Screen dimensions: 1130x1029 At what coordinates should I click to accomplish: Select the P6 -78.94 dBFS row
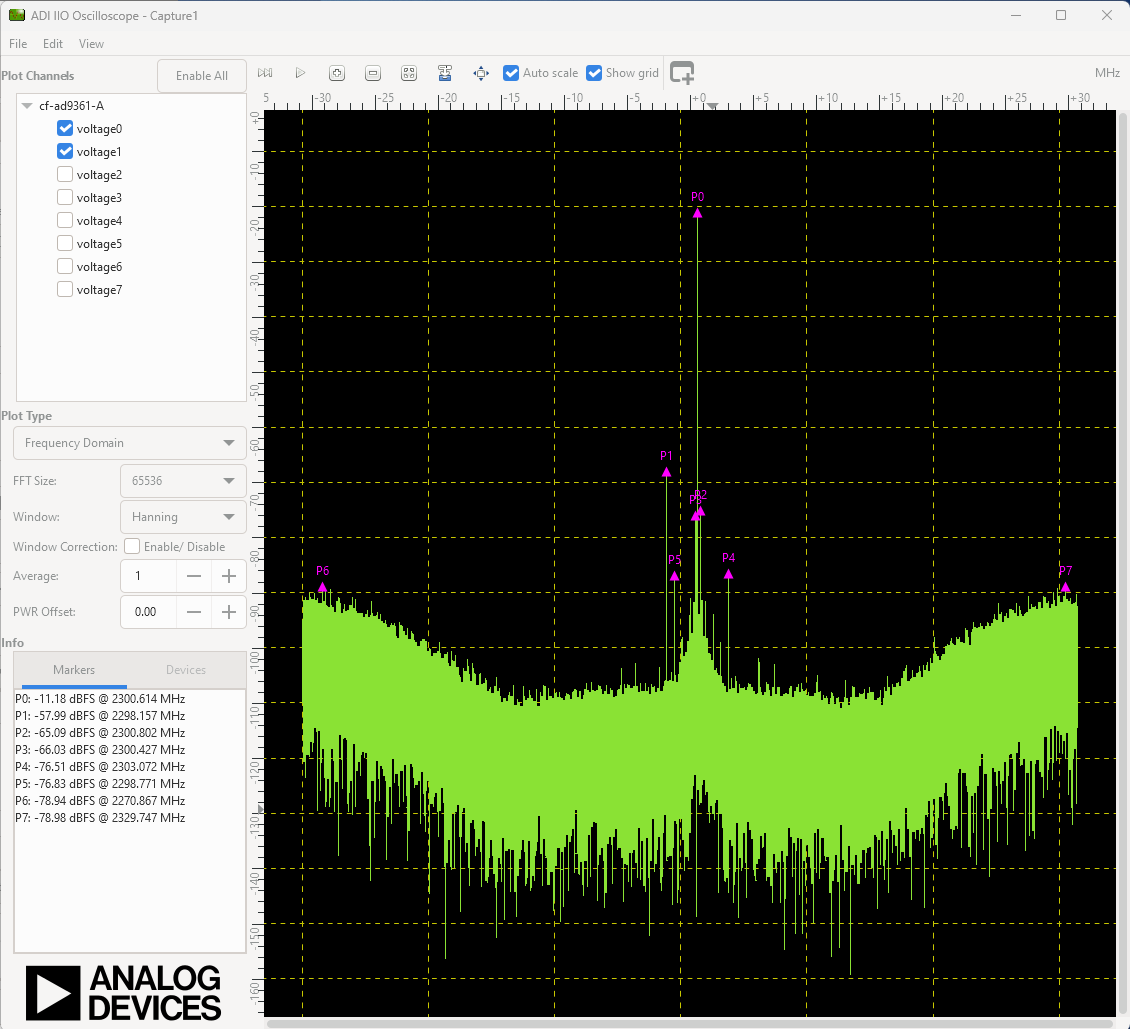pyautogui.click(x=100, y=801)
